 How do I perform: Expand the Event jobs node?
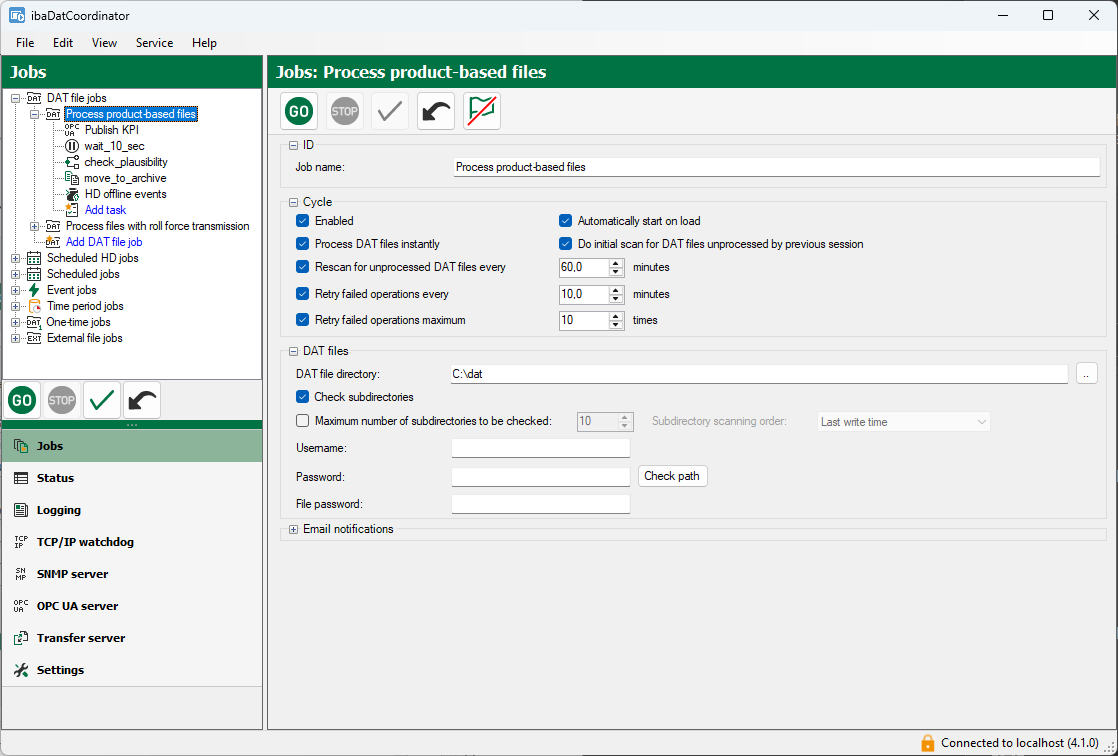(x=15, y=290)
